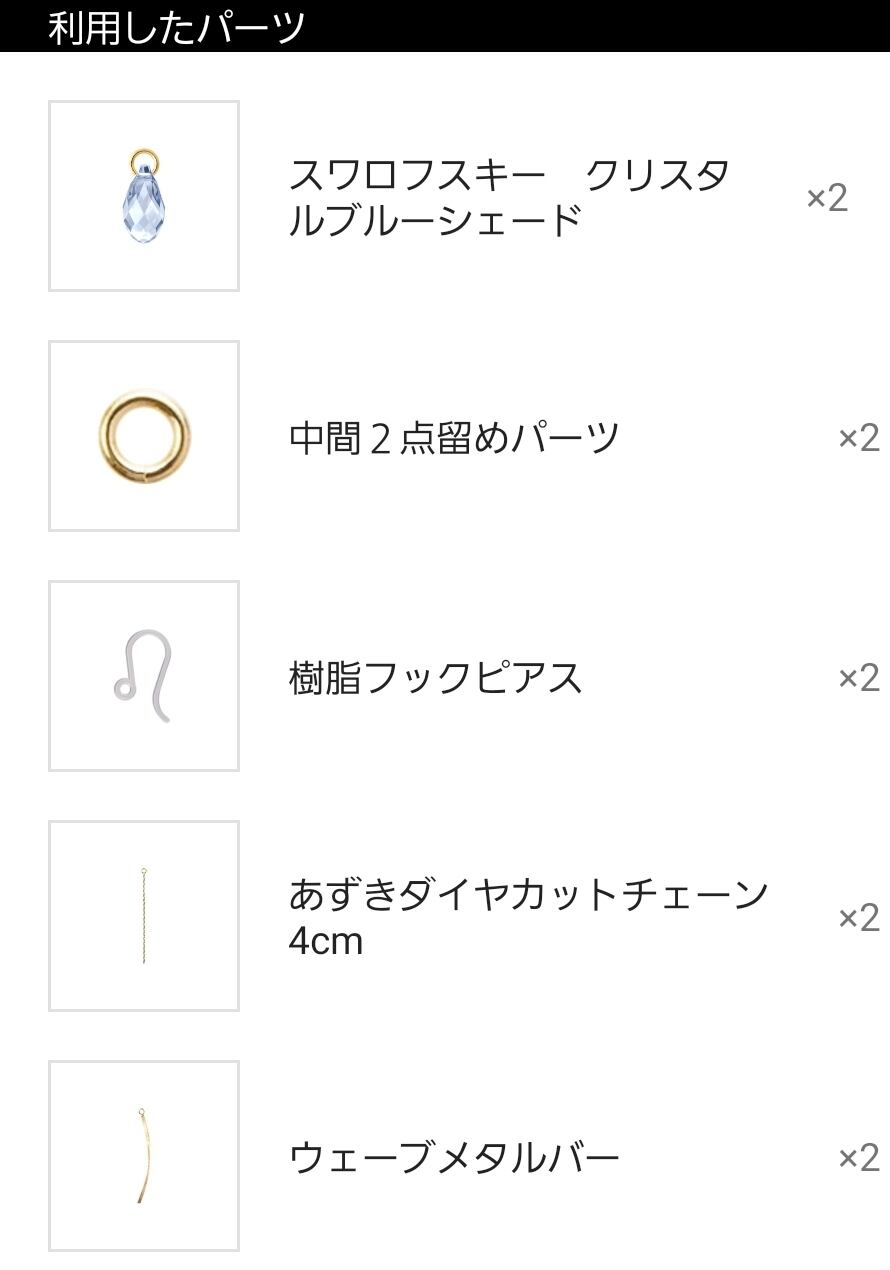Image resolution: width=890 pixels, height=1270 pixels.
Task: Select the curved wave metal bar image
Action: (x=144, y=1156)
